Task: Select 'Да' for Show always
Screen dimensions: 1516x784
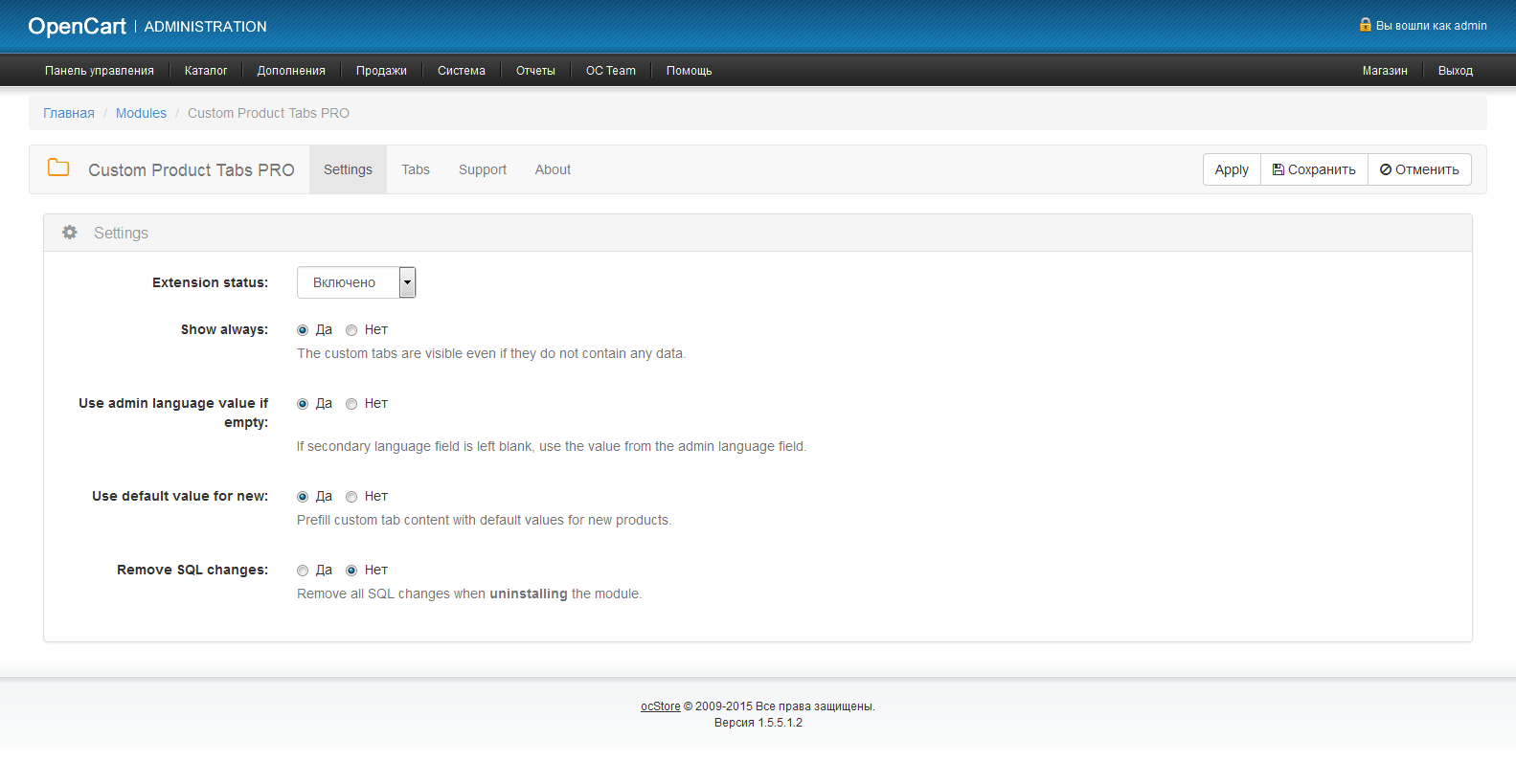Action: point(303,330)
